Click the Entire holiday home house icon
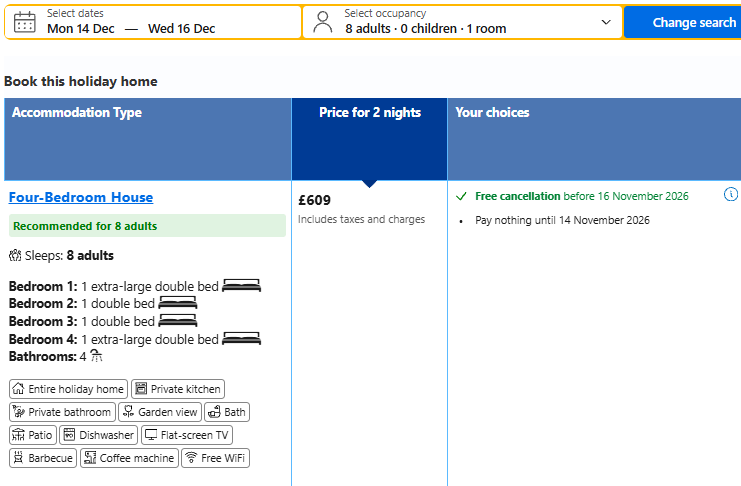 click(18, 389)
